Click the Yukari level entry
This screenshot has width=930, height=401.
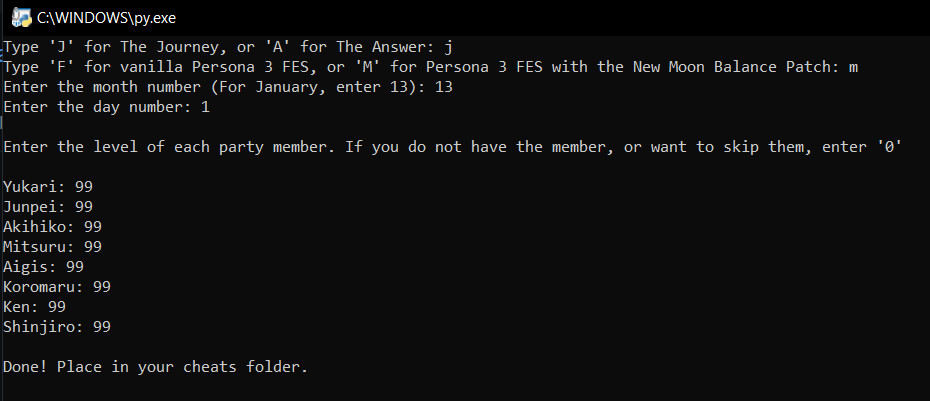tap(48, 187)
